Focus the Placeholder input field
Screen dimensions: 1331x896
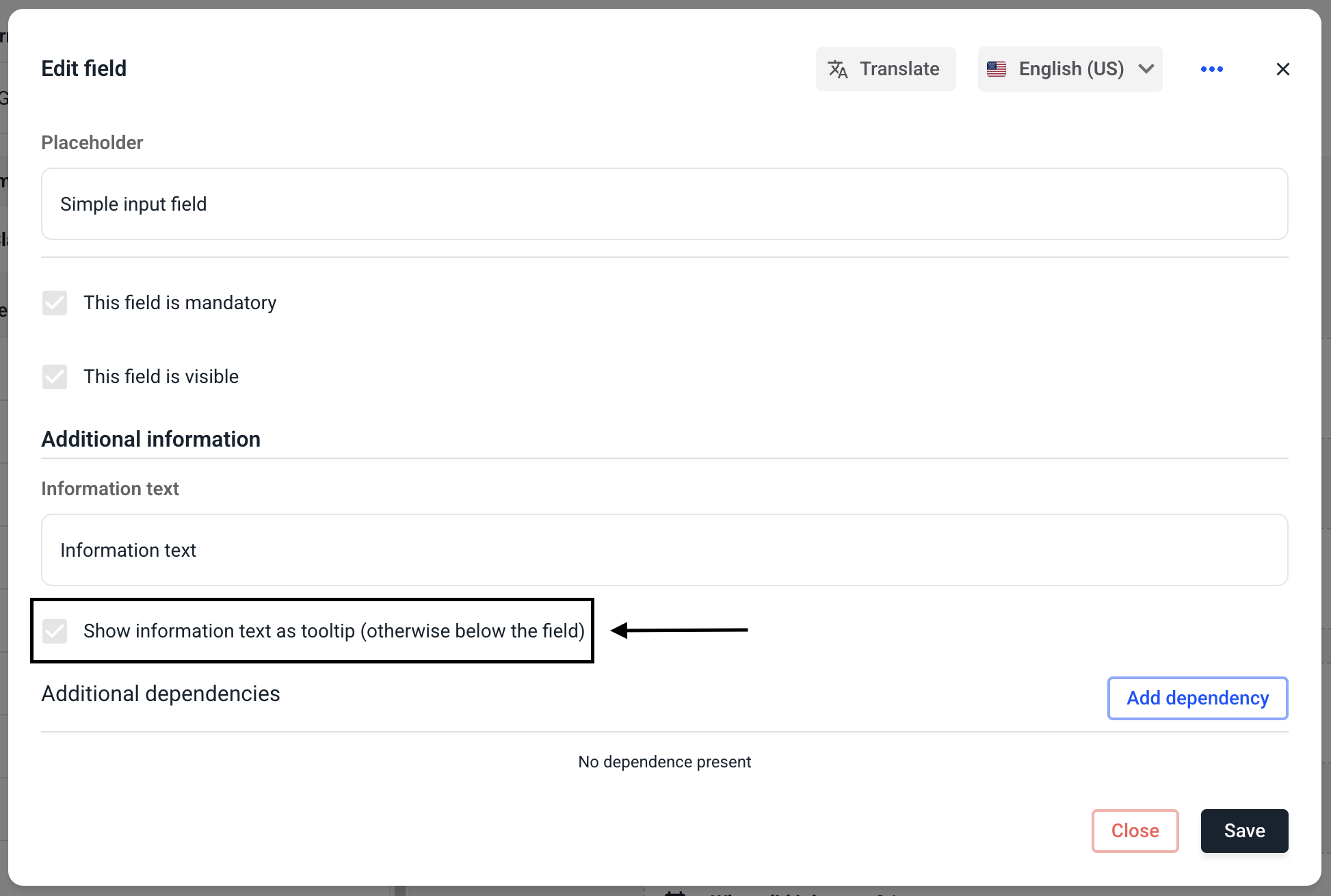click(664, 205)
